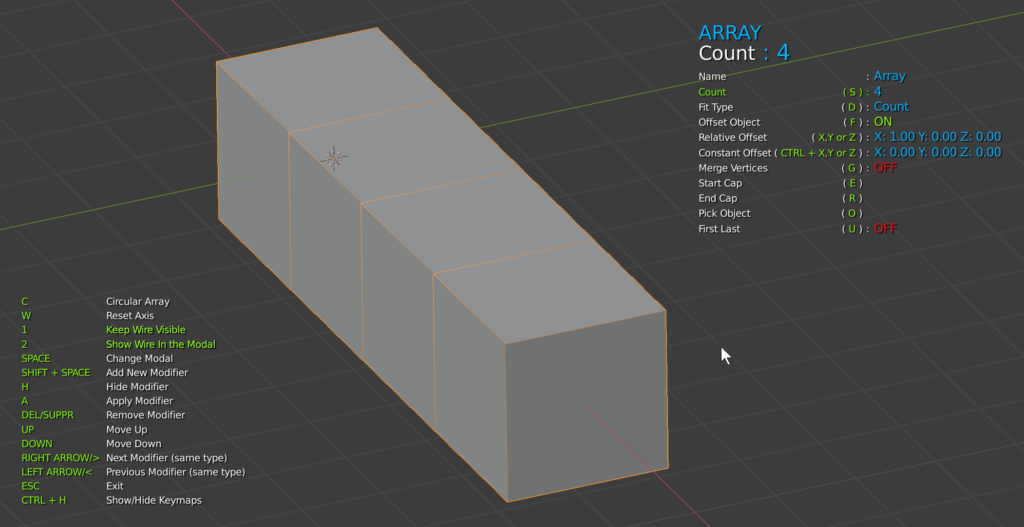Click the First Last 'OFF' value
The image size is (1024, 527).
coord(886,229)
